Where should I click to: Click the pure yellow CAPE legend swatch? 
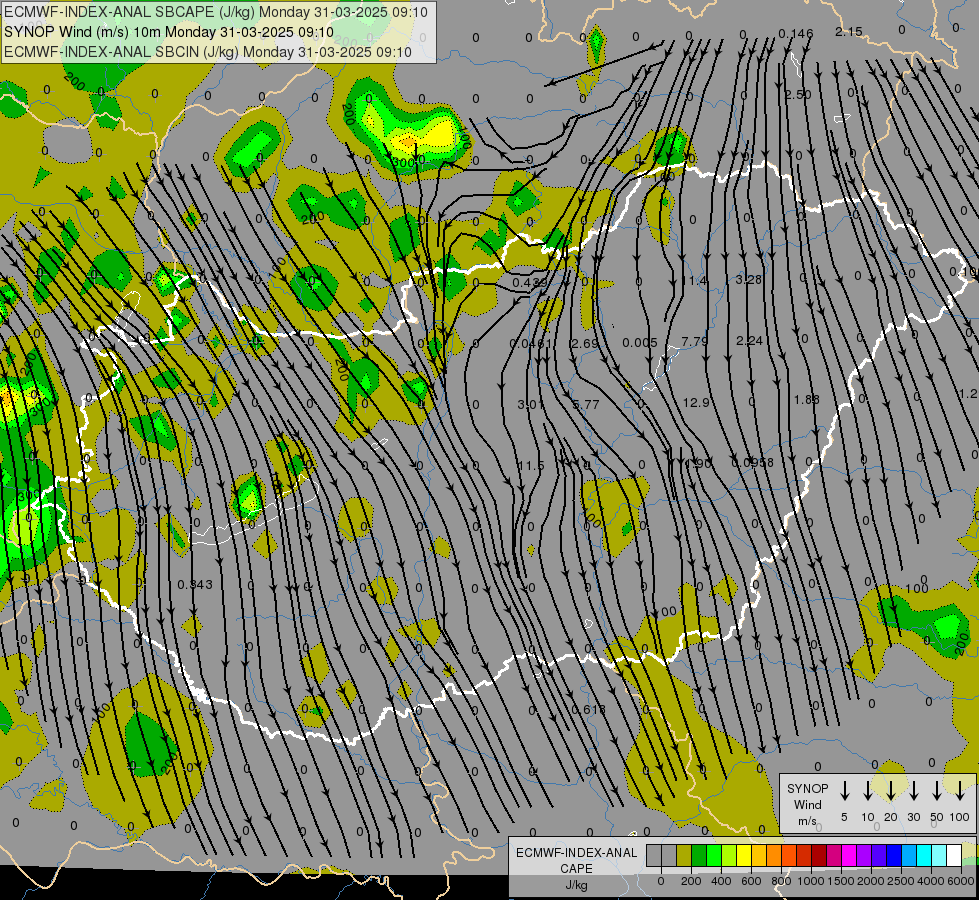pyautogui.click(x=744, y=855)
